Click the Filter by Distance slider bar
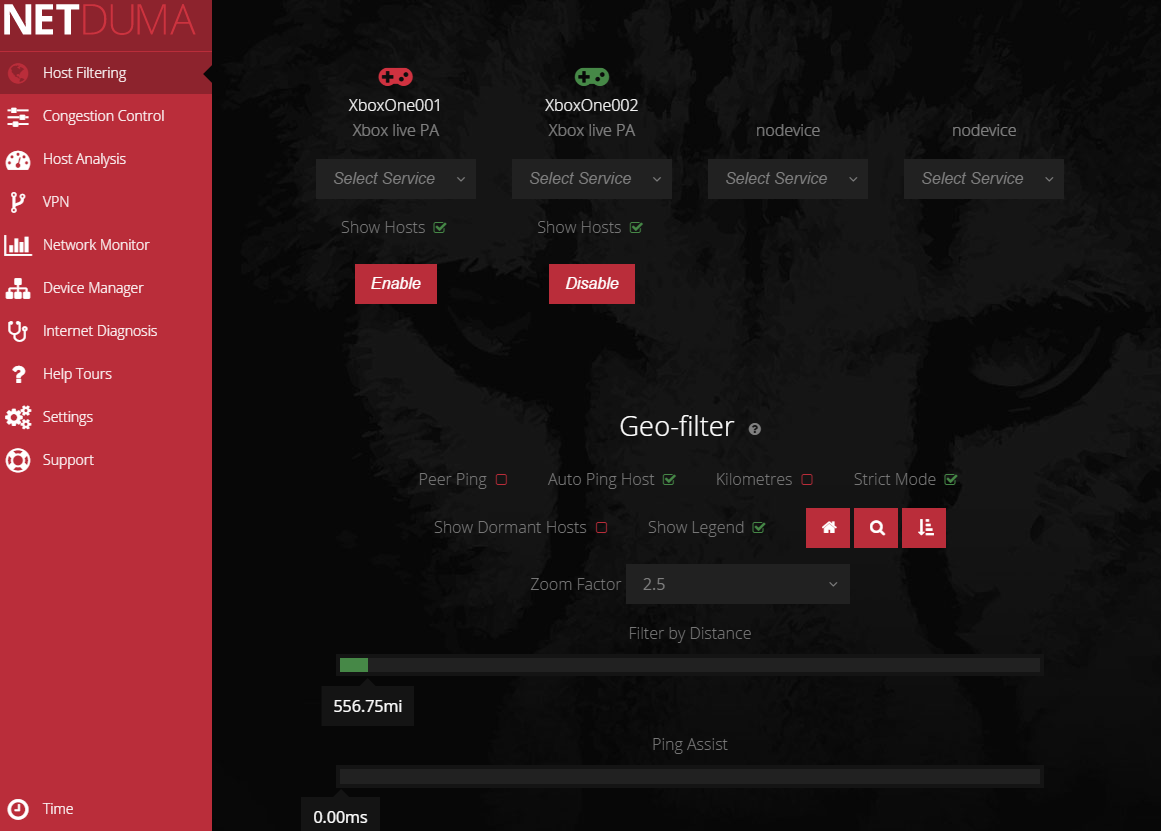 689,665
